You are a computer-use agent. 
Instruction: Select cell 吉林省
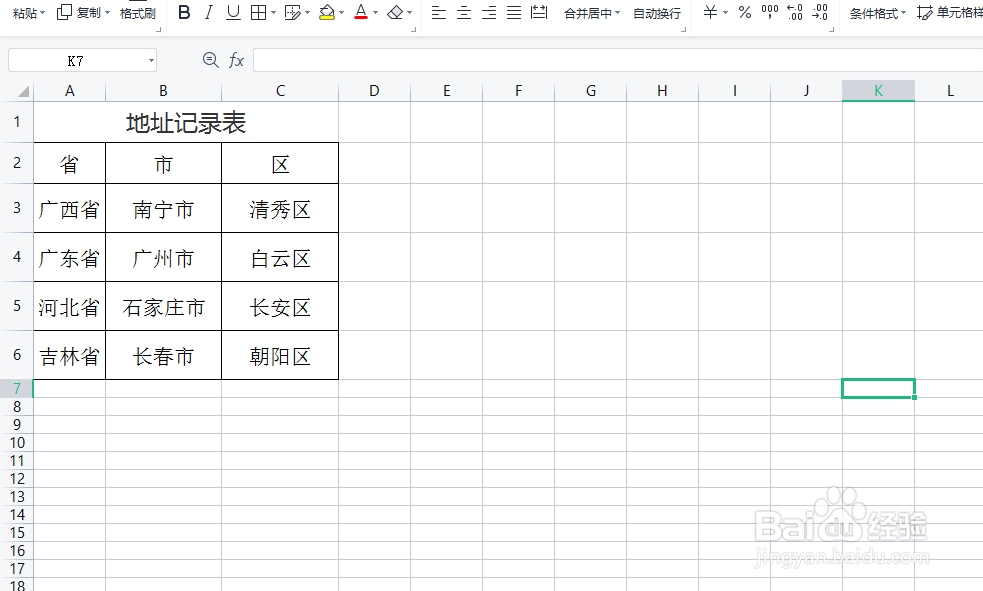70,355
